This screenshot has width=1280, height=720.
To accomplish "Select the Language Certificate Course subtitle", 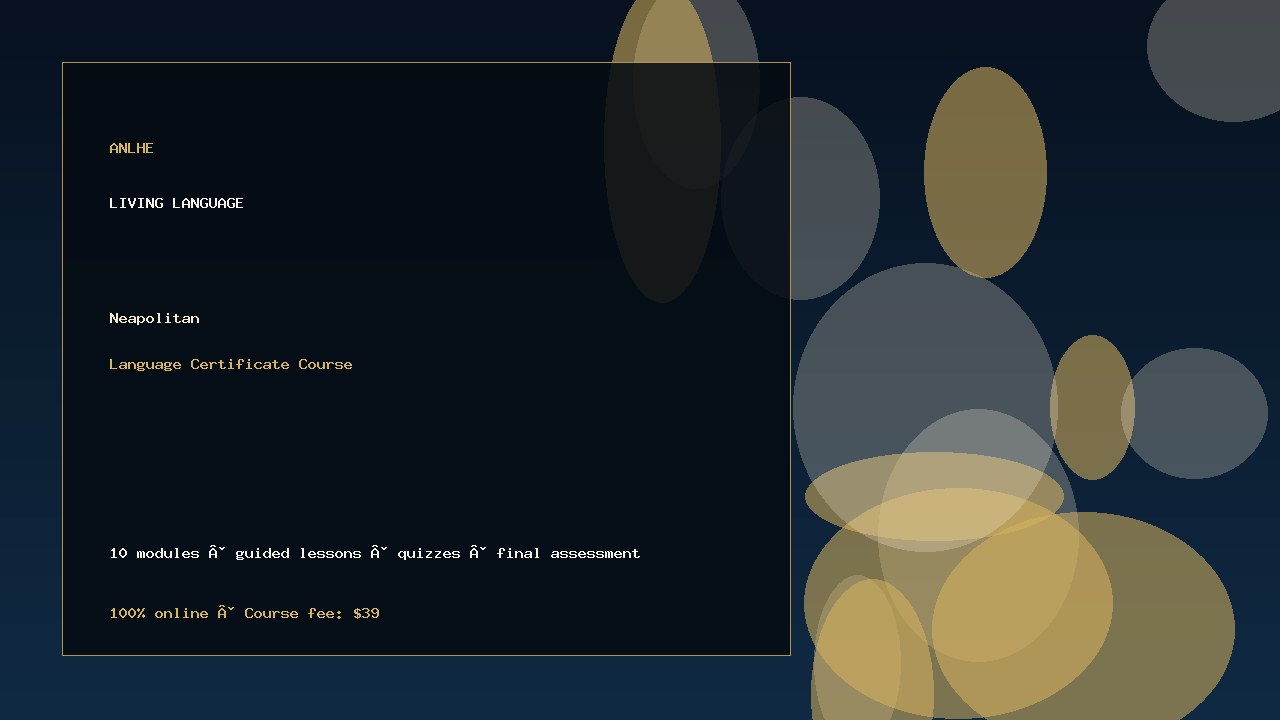I will click(231, 364).
